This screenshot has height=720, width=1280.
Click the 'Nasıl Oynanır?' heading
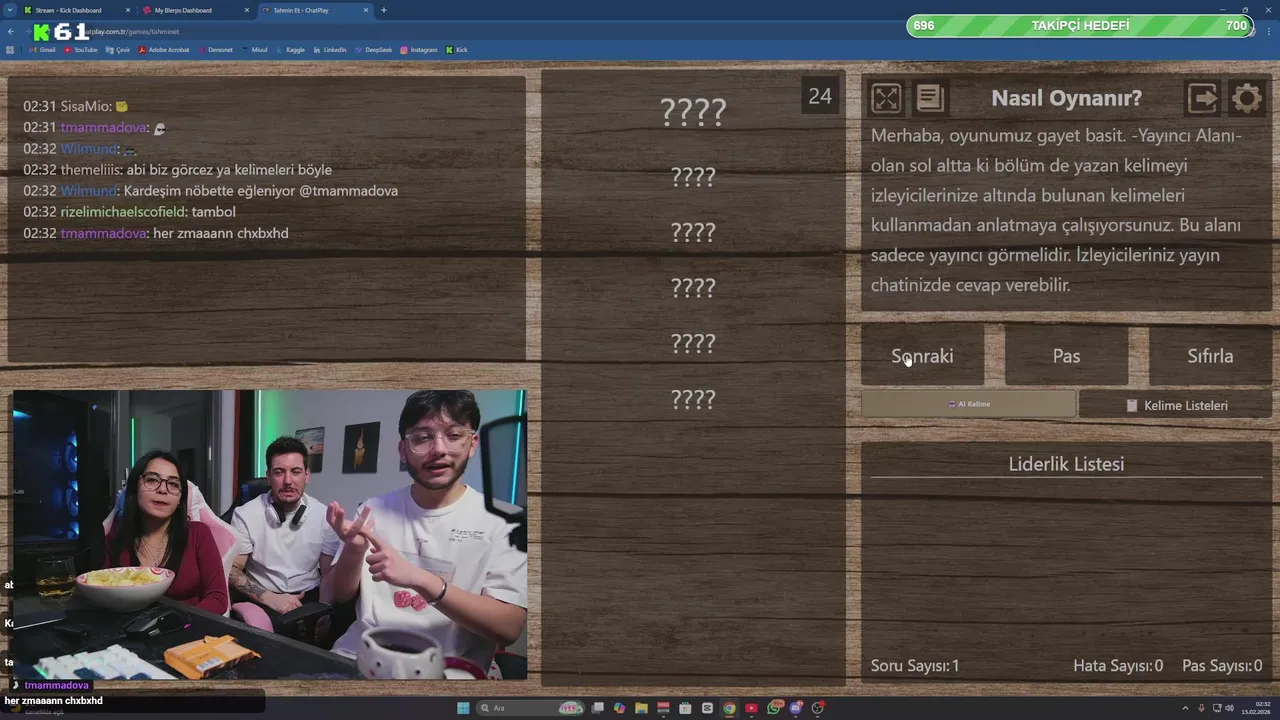tap(1066, 98)
